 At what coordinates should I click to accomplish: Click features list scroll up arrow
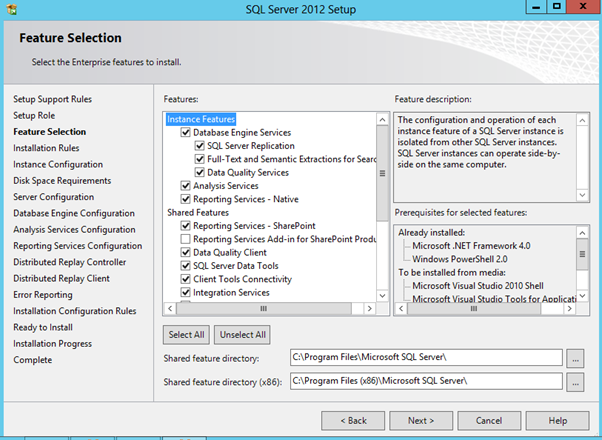[x=382, y=120]
